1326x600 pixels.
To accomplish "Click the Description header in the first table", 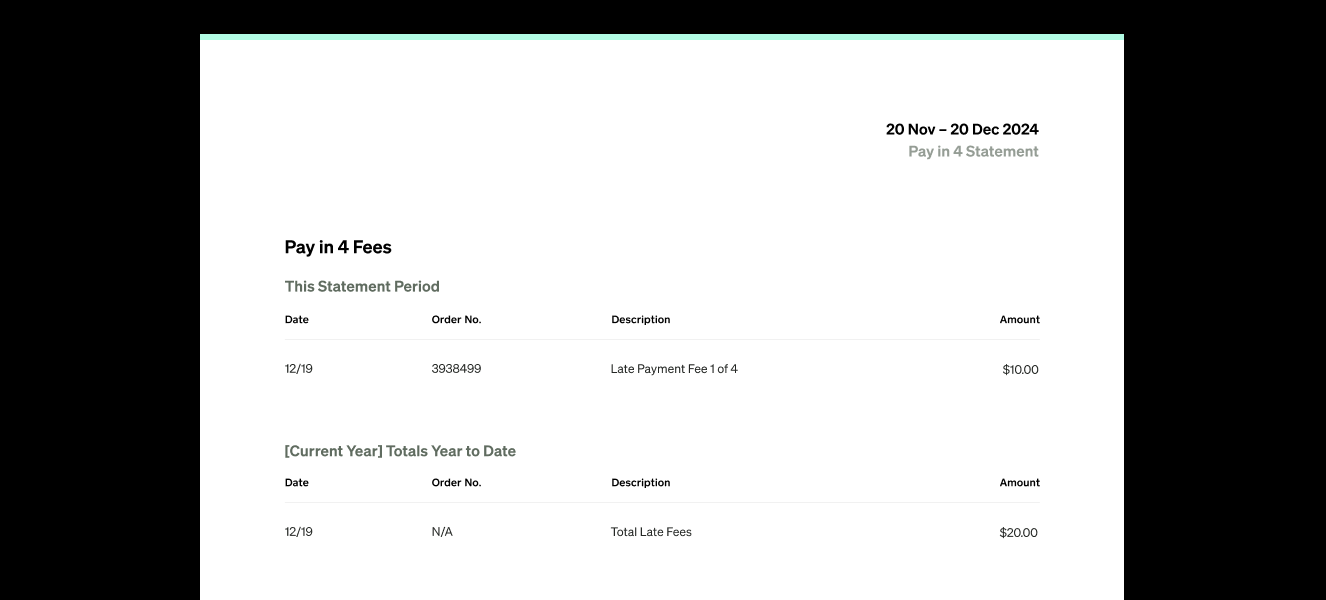I will [641, 320].
